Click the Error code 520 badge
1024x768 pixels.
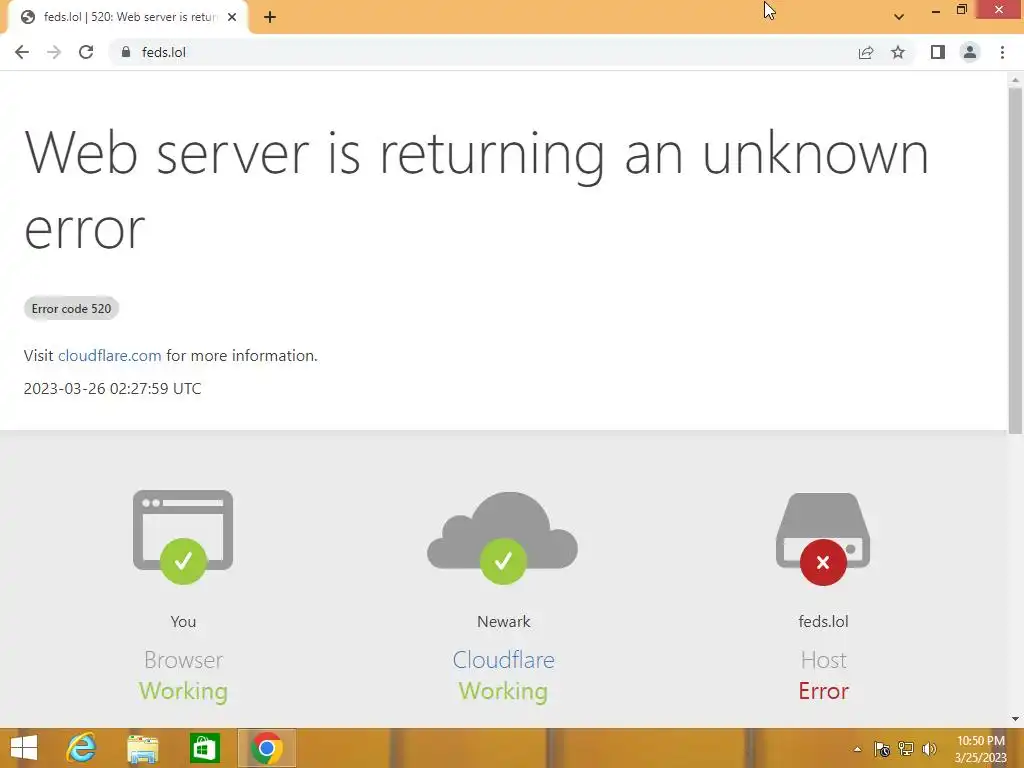coord(71,309)
